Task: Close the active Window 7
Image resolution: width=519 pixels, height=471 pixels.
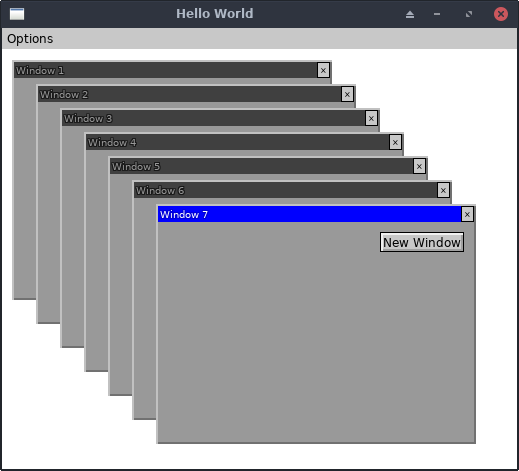Action: pos(467,214)
